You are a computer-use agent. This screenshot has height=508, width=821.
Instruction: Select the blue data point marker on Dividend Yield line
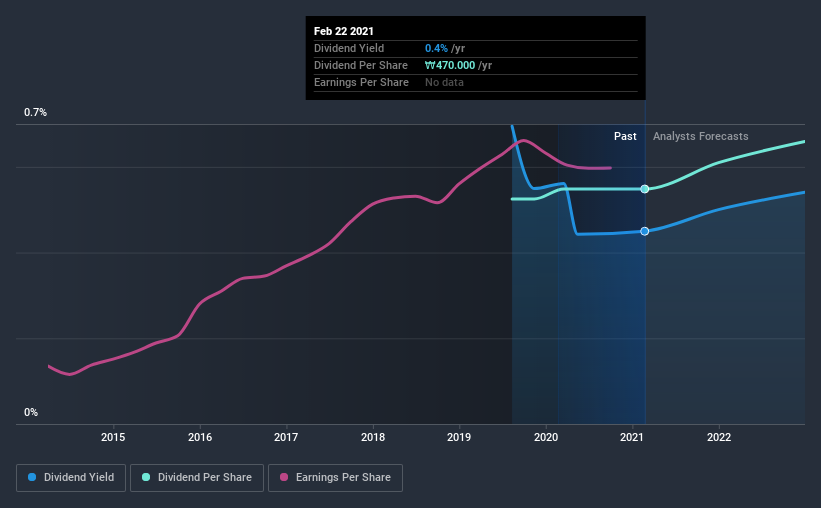tap(645, 231)
